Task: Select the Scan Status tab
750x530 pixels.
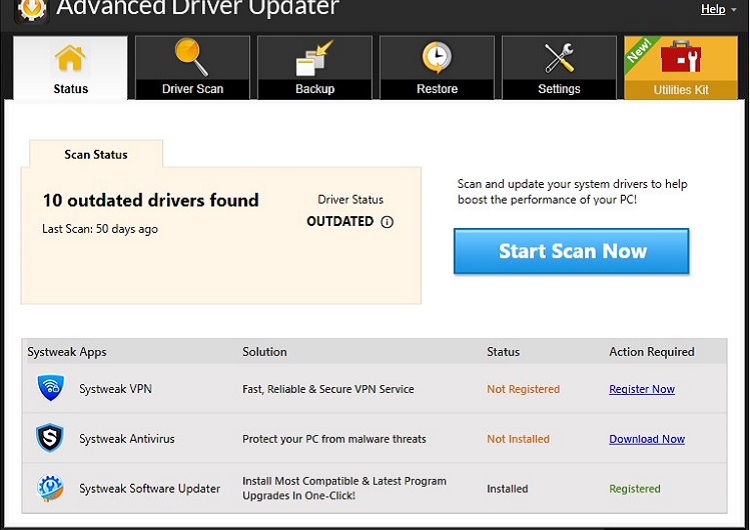Action: (96, 154)
